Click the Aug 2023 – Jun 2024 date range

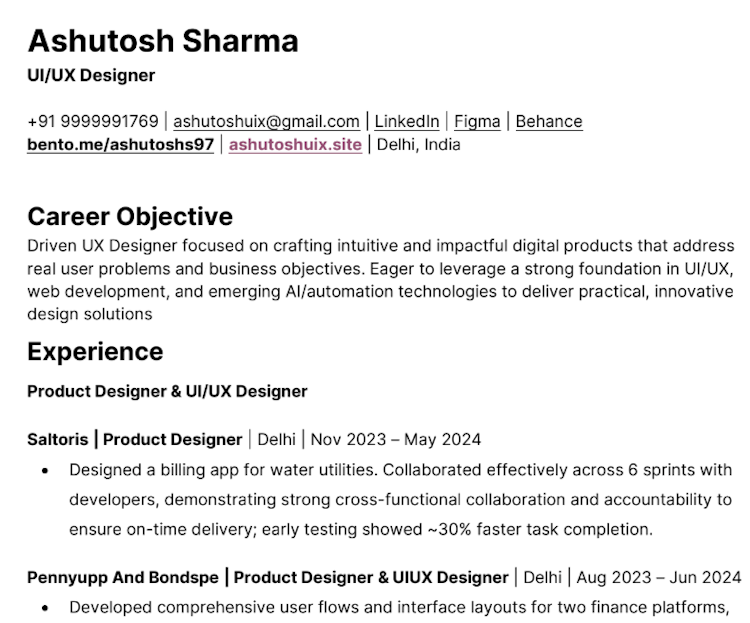(659, 578)
